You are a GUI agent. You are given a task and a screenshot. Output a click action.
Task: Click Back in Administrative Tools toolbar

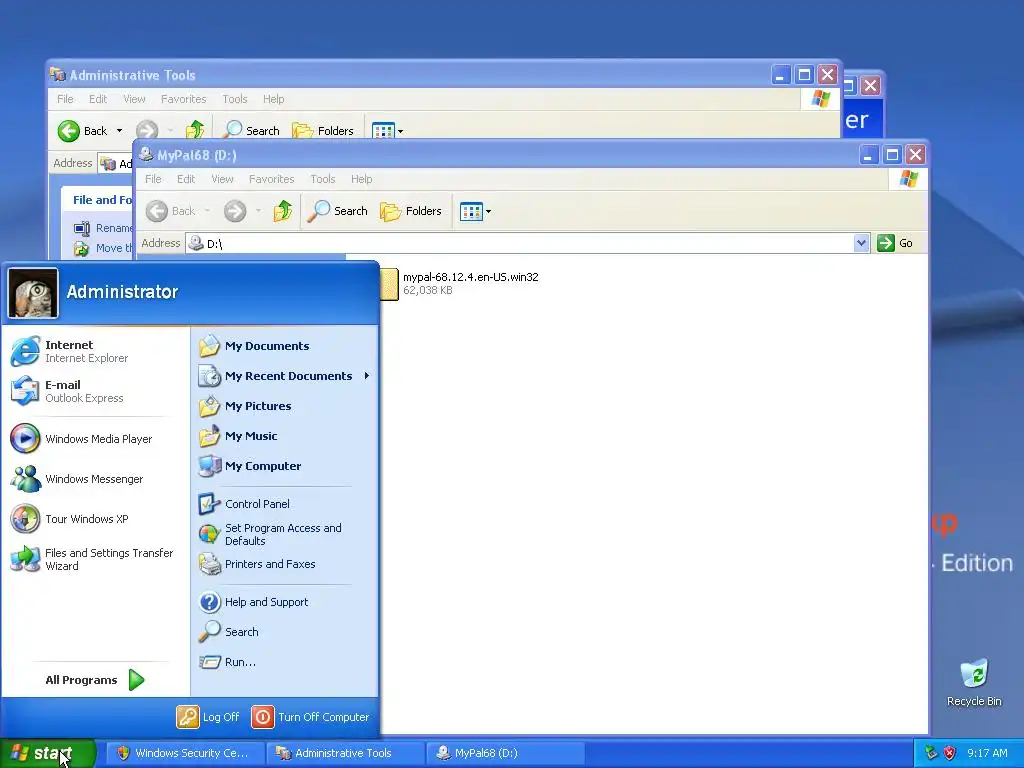click(x=82, y=131)
